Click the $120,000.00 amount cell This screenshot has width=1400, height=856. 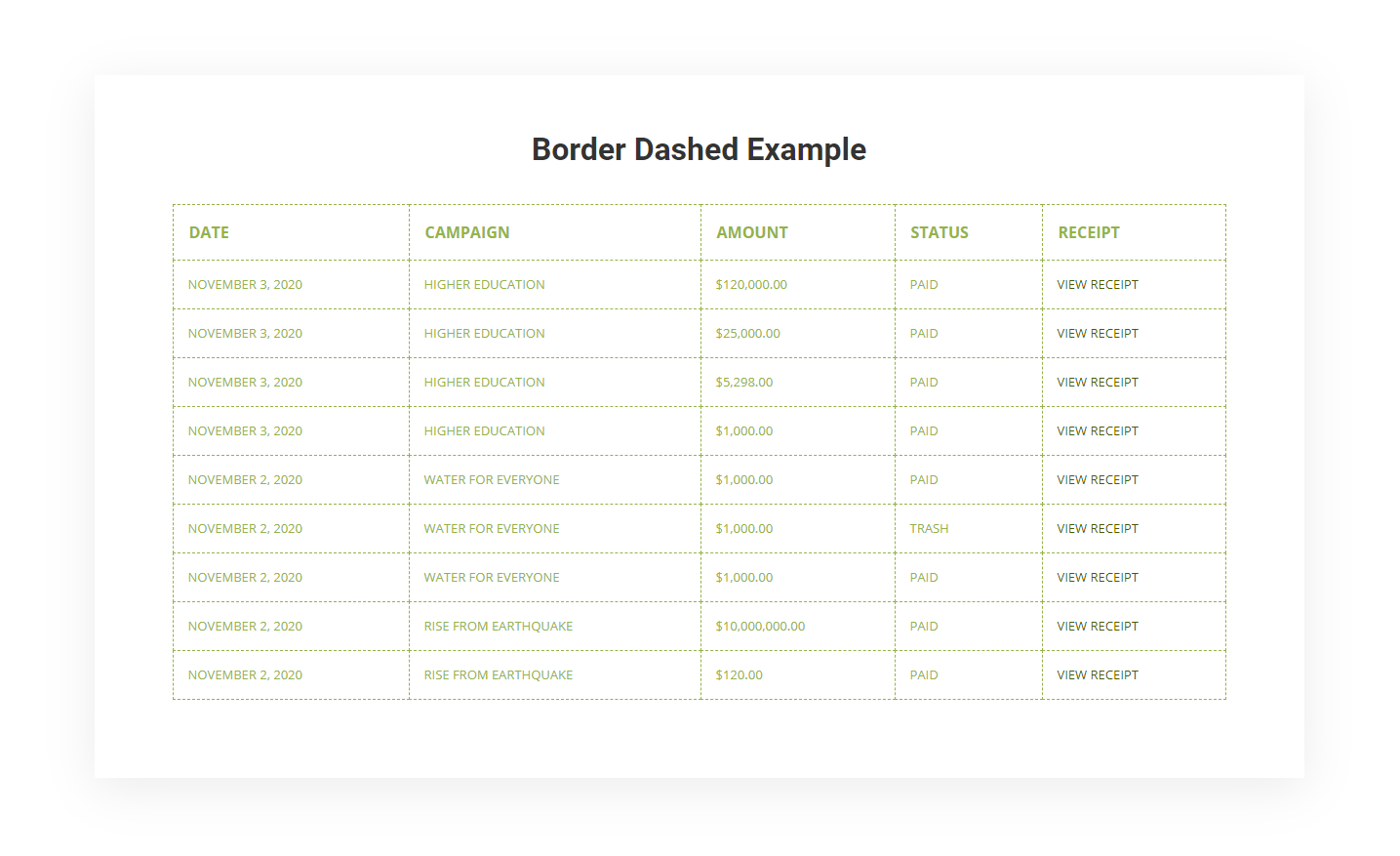(750, 285)
